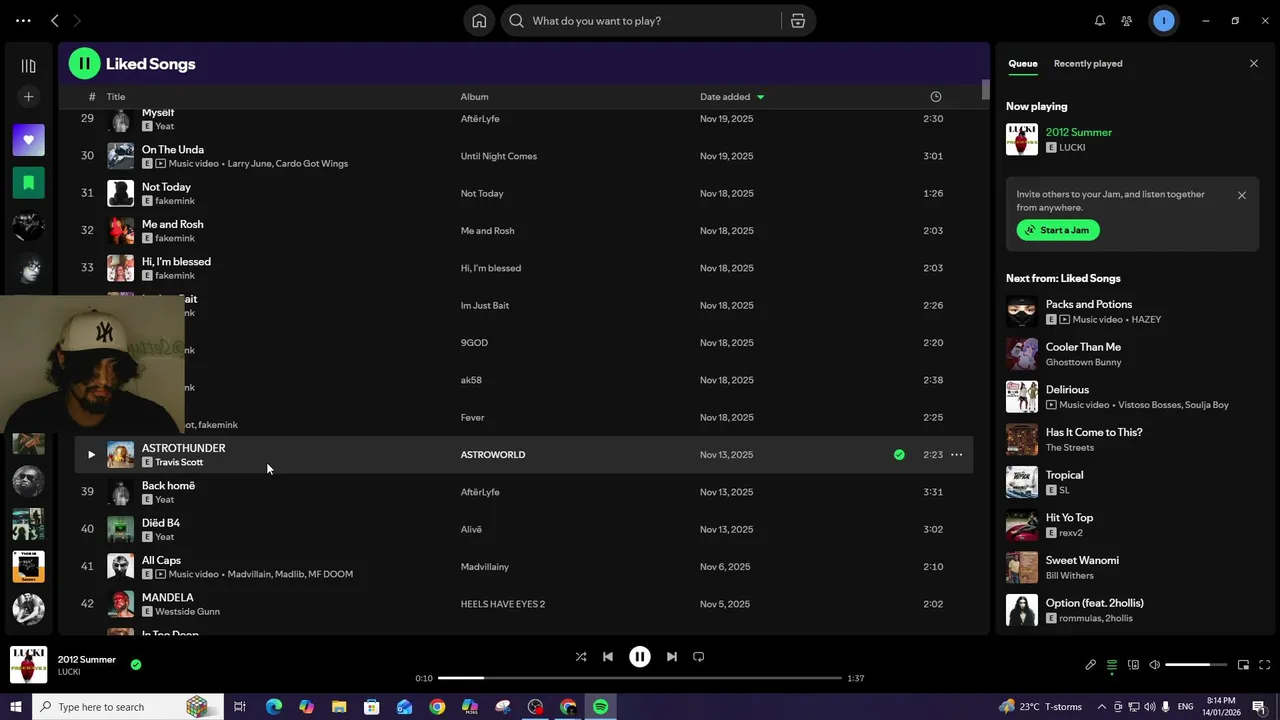Open Liked Songs heart in sidebar
Image resolution: width=1280 pixels, height=720 pixels.
[28, 140]
